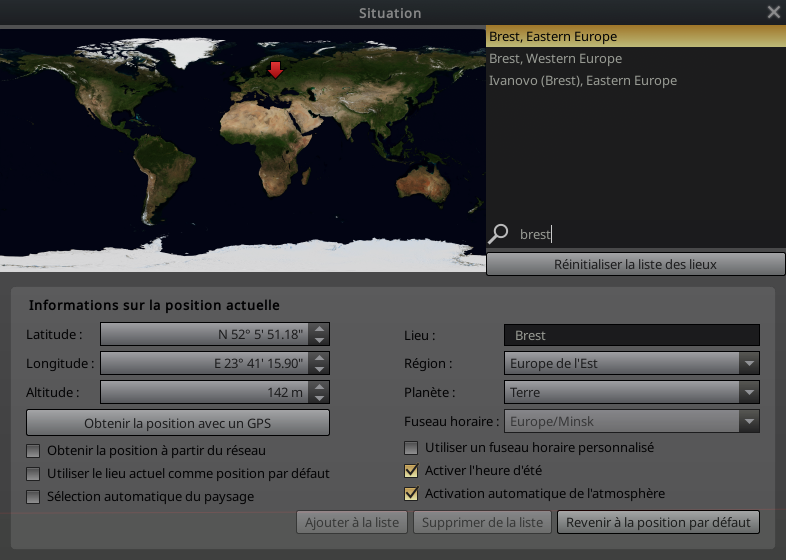Image resolution: width=786 pixels, height=560 pixels.
Task: Check Utiliser le lieu actuel comme position par défaut
Action: [34, 473]
